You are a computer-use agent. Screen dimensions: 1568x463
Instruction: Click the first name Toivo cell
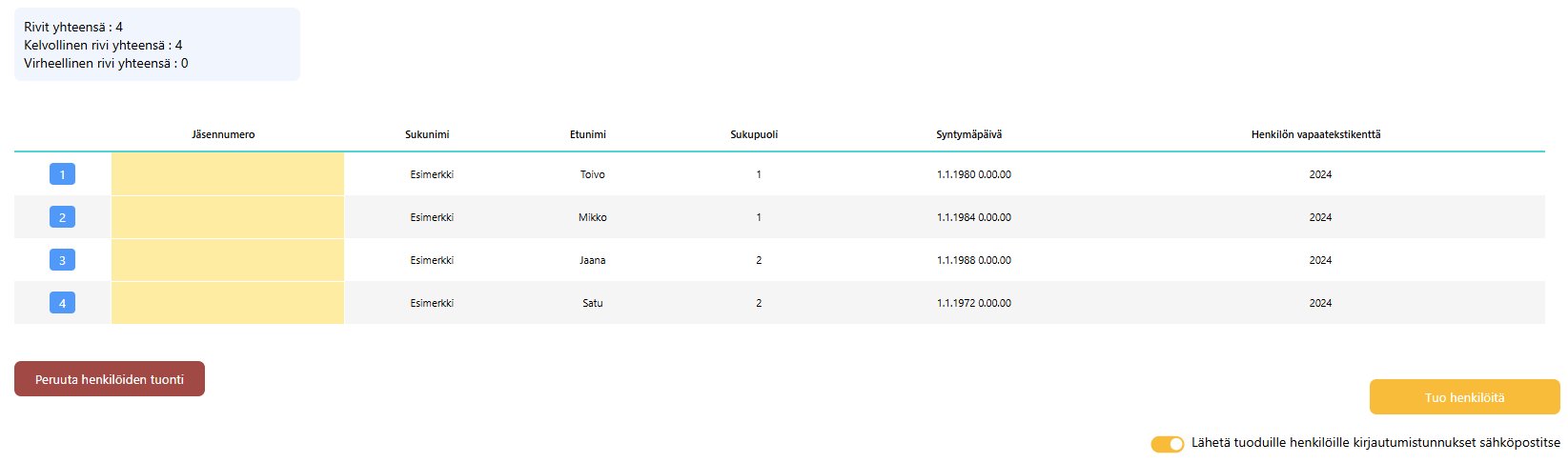click(x=592, y=174)
